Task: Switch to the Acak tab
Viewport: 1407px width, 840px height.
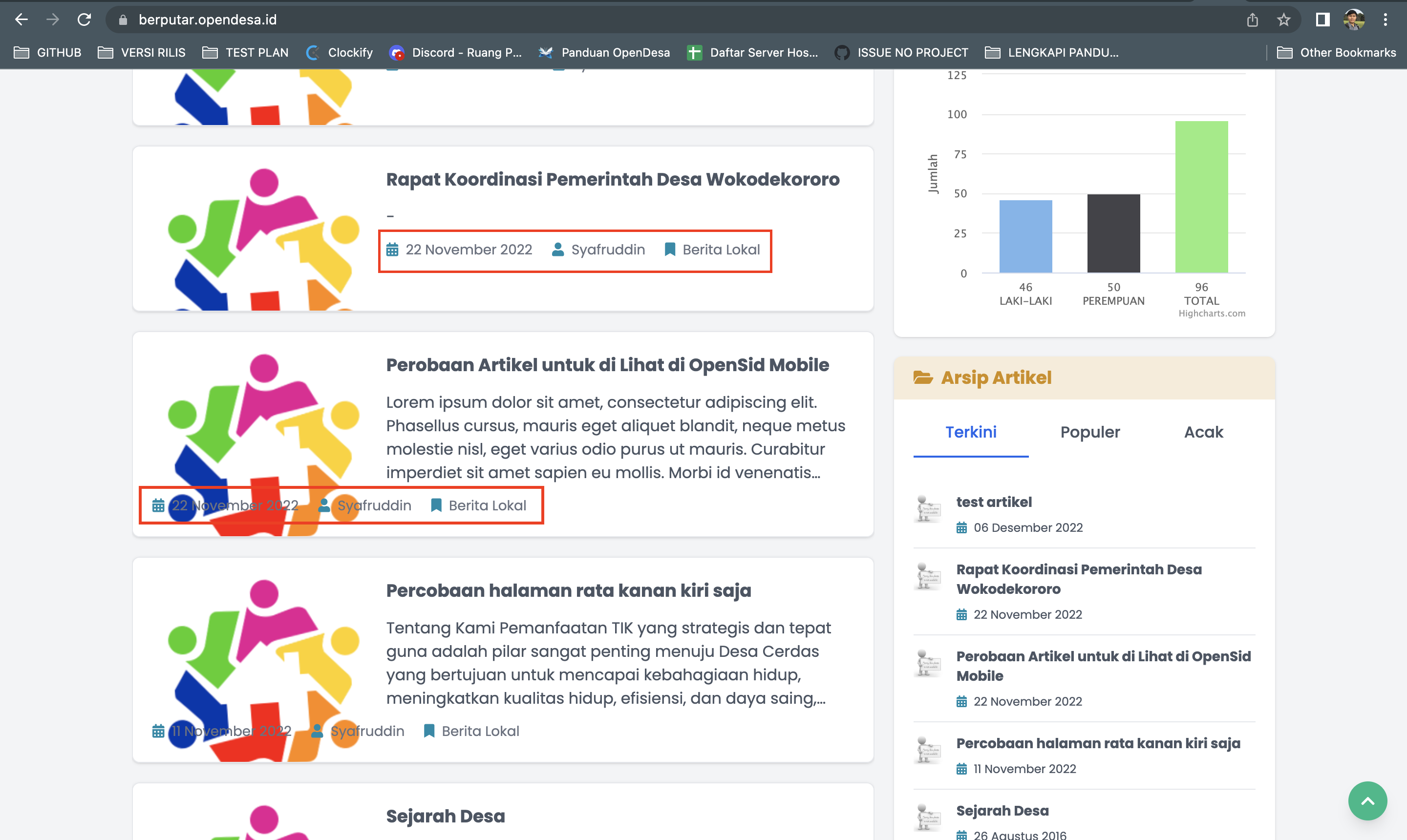Action: click(1203, 432)
